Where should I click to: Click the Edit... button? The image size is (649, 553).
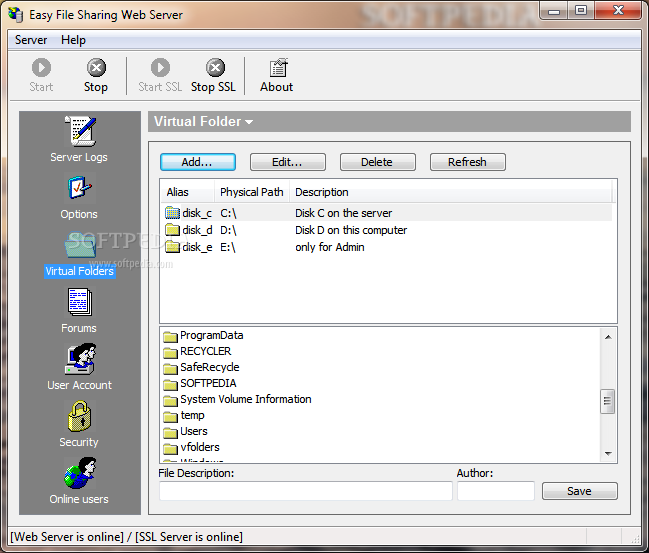pos(288,162)
